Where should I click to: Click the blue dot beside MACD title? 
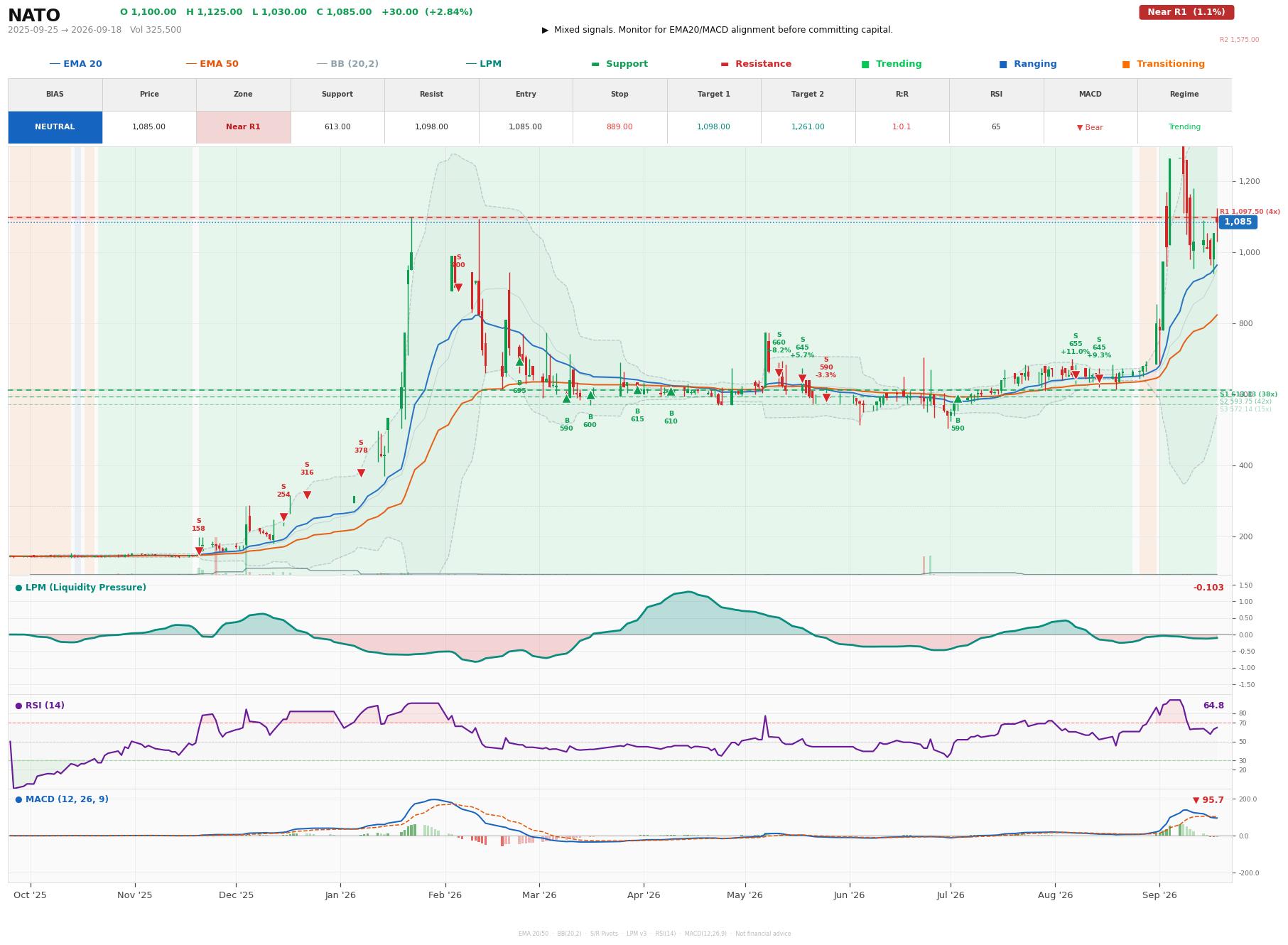[x=18, y=799]
